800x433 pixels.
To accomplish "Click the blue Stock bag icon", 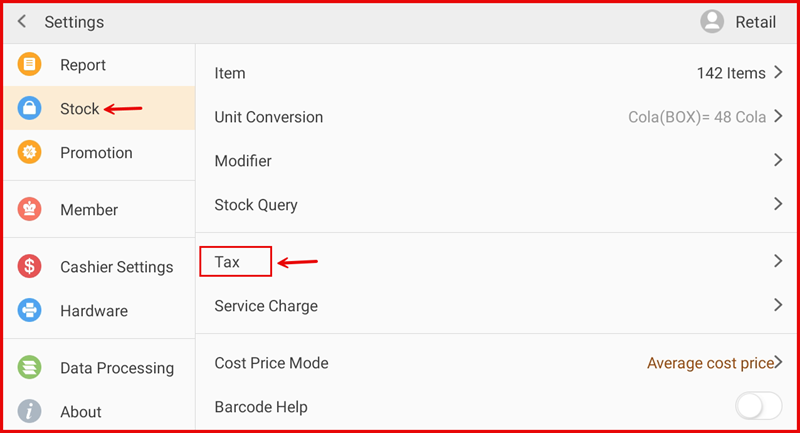I will 30,109.
